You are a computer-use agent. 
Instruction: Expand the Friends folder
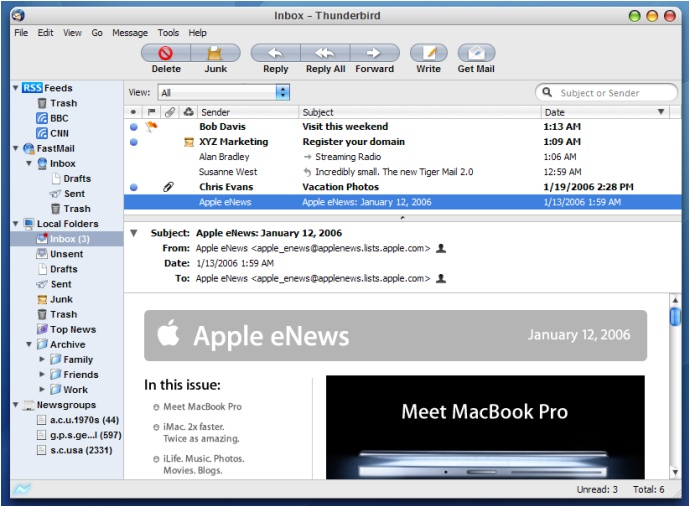tap(42, 374)
